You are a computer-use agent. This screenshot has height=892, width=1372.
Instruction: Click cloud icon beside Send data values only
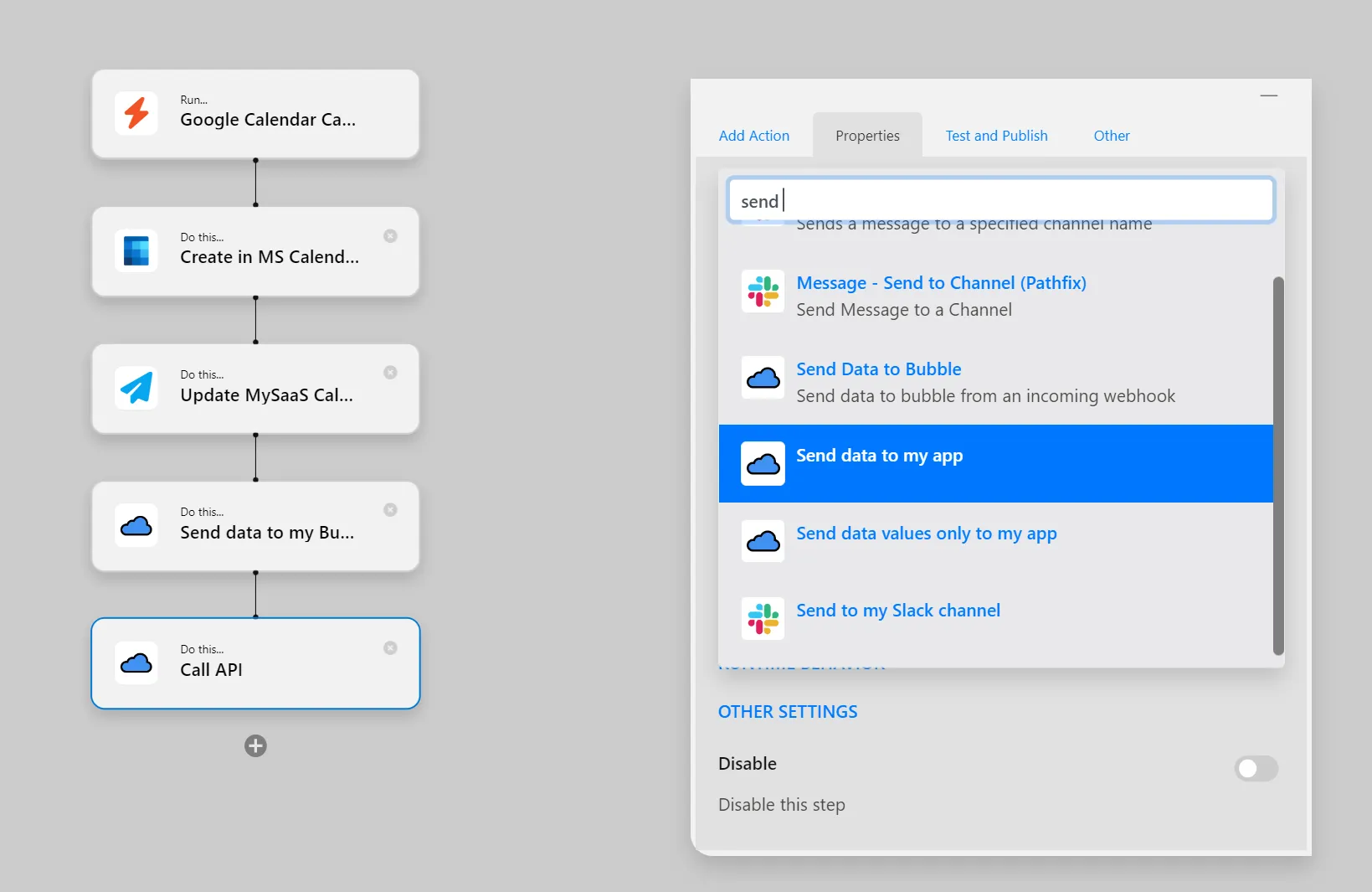763,541
